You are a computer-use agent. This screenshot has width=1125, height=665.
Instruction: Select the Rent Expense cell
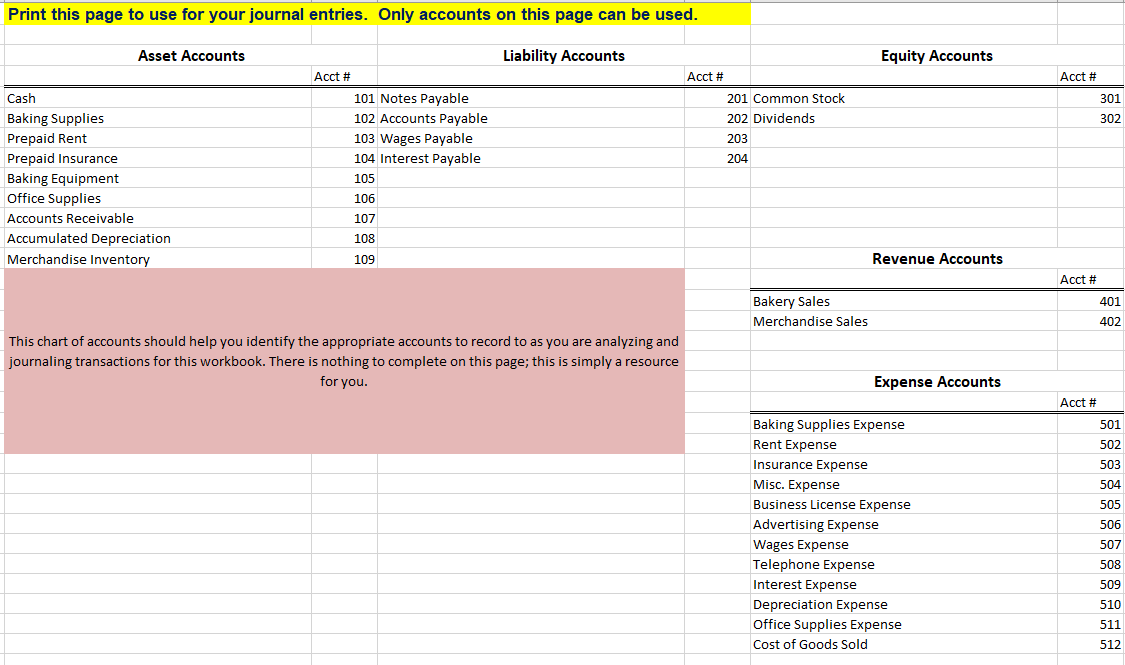[x=904, y=444]
